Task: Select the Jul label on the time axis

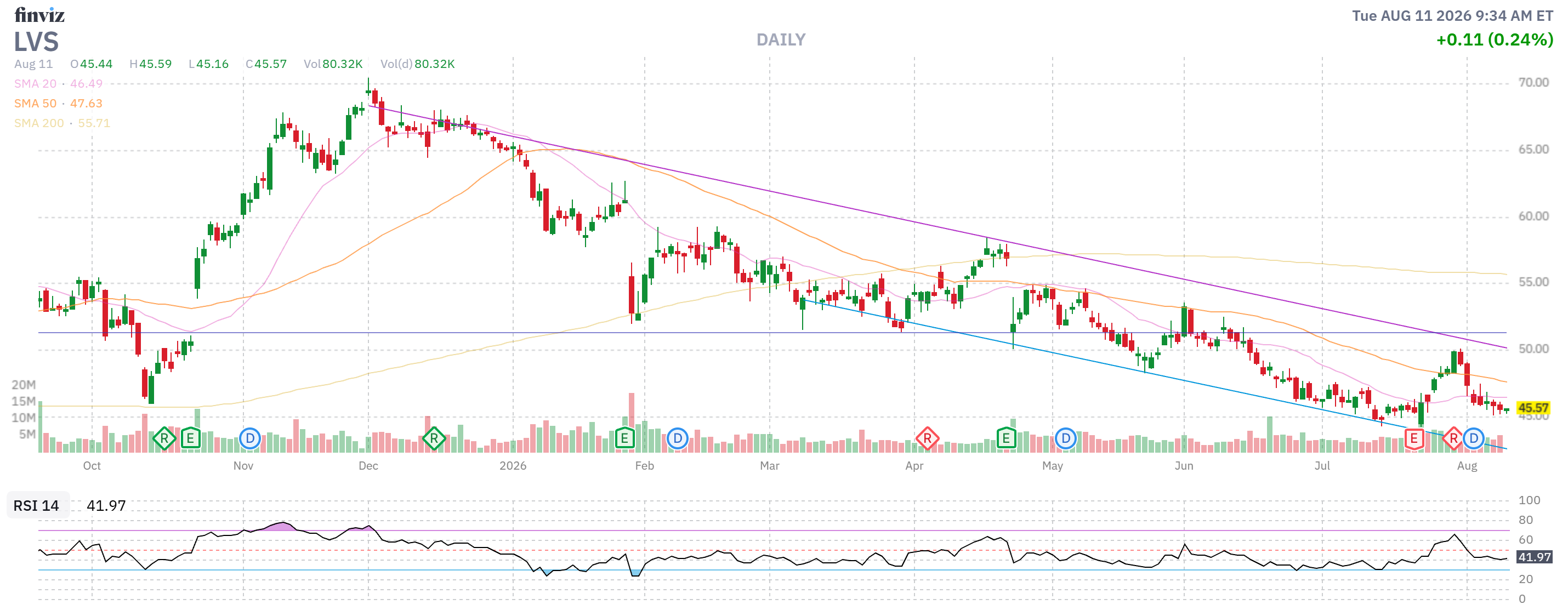Action: tap(1322, 465)
